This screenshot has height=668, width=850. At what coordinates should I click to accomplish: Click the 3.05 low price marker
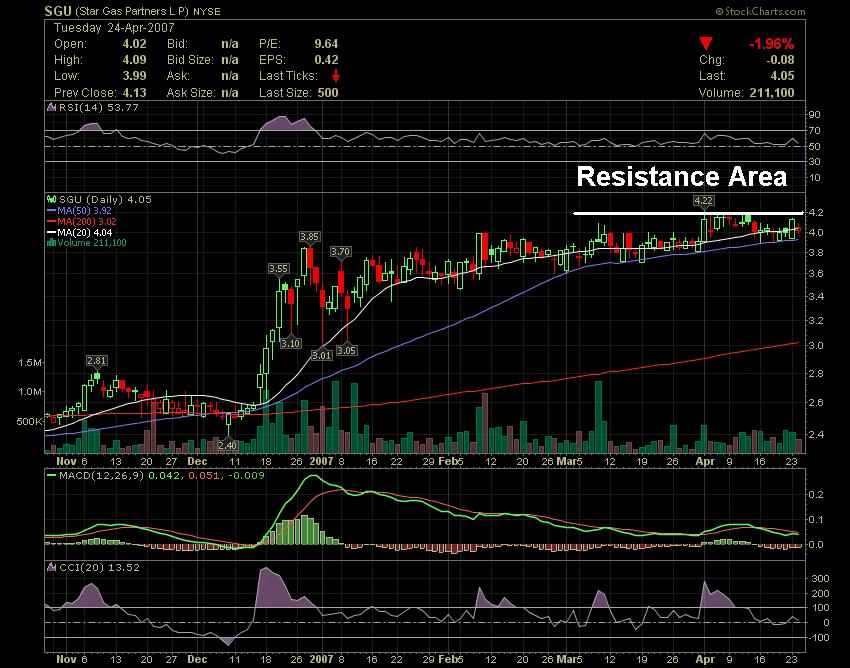346,350
